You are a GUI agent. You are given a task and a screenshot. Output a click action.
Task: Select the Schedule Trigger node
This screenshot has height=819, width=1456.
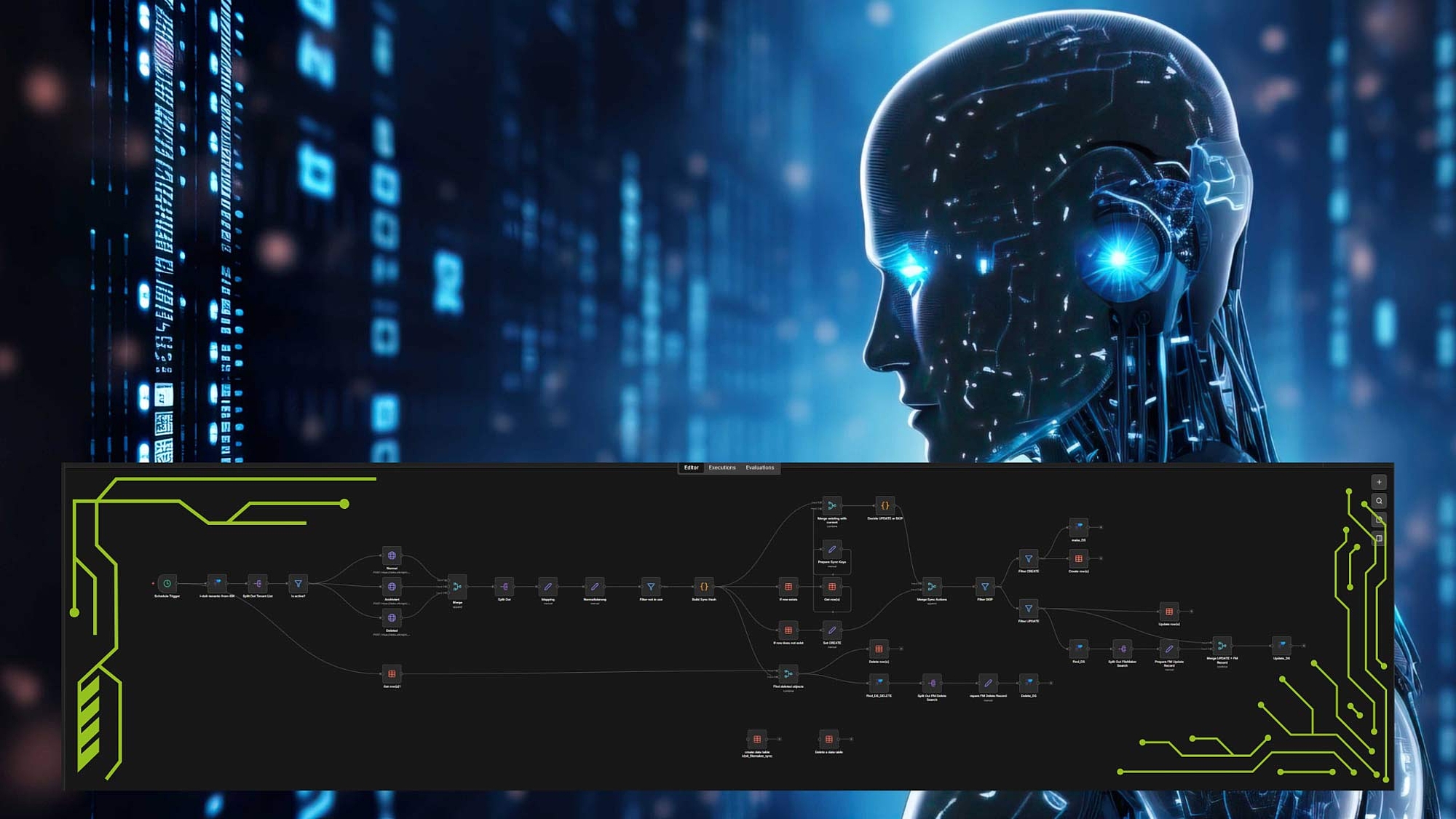(x=167, y=584)
